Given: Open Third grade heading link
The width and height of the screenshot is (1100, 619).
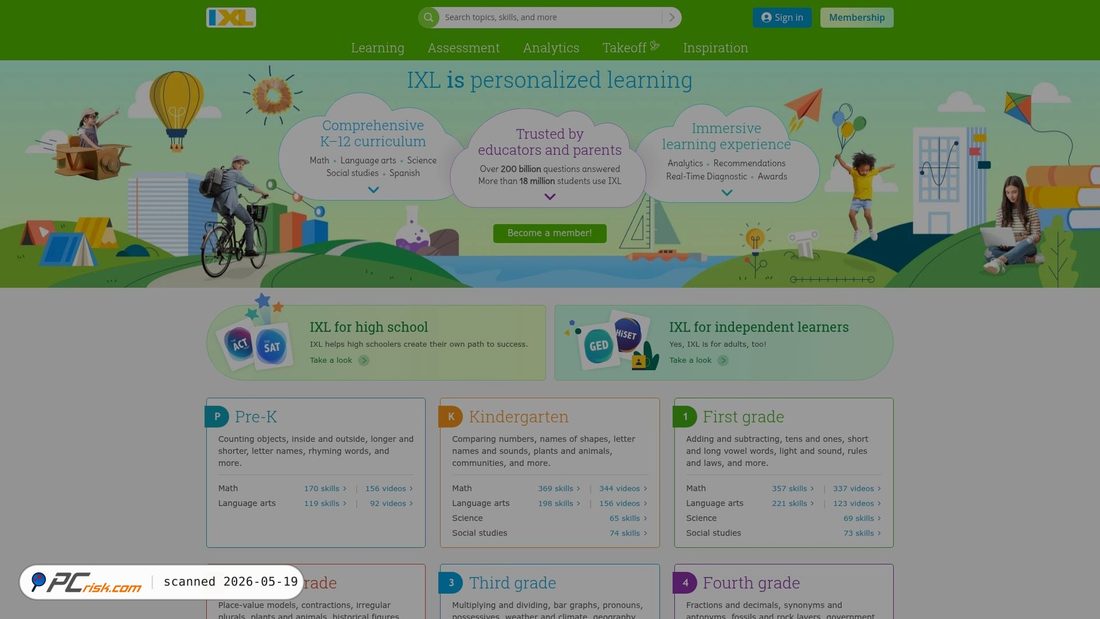Looking at the screenshot, I should pos(512,583).
